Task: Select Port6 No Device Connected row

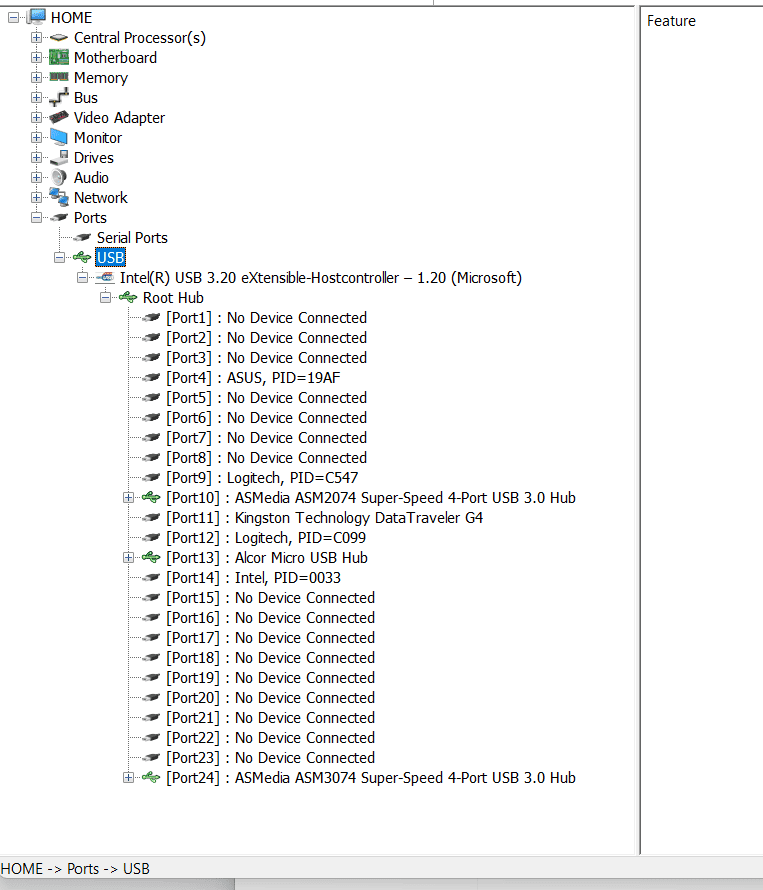Action: pyautogui.click(x=266, y=418)
